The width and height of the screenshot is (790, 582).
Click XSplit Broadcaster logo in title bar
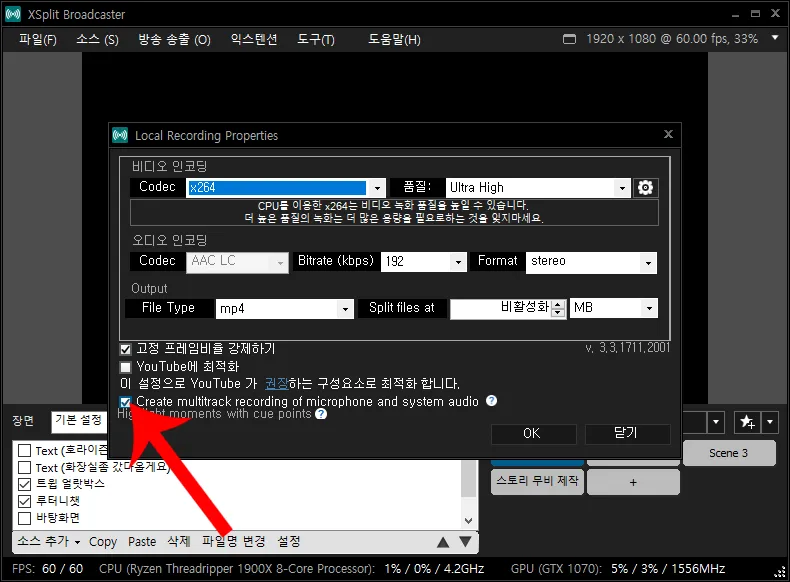click(13, 14)
